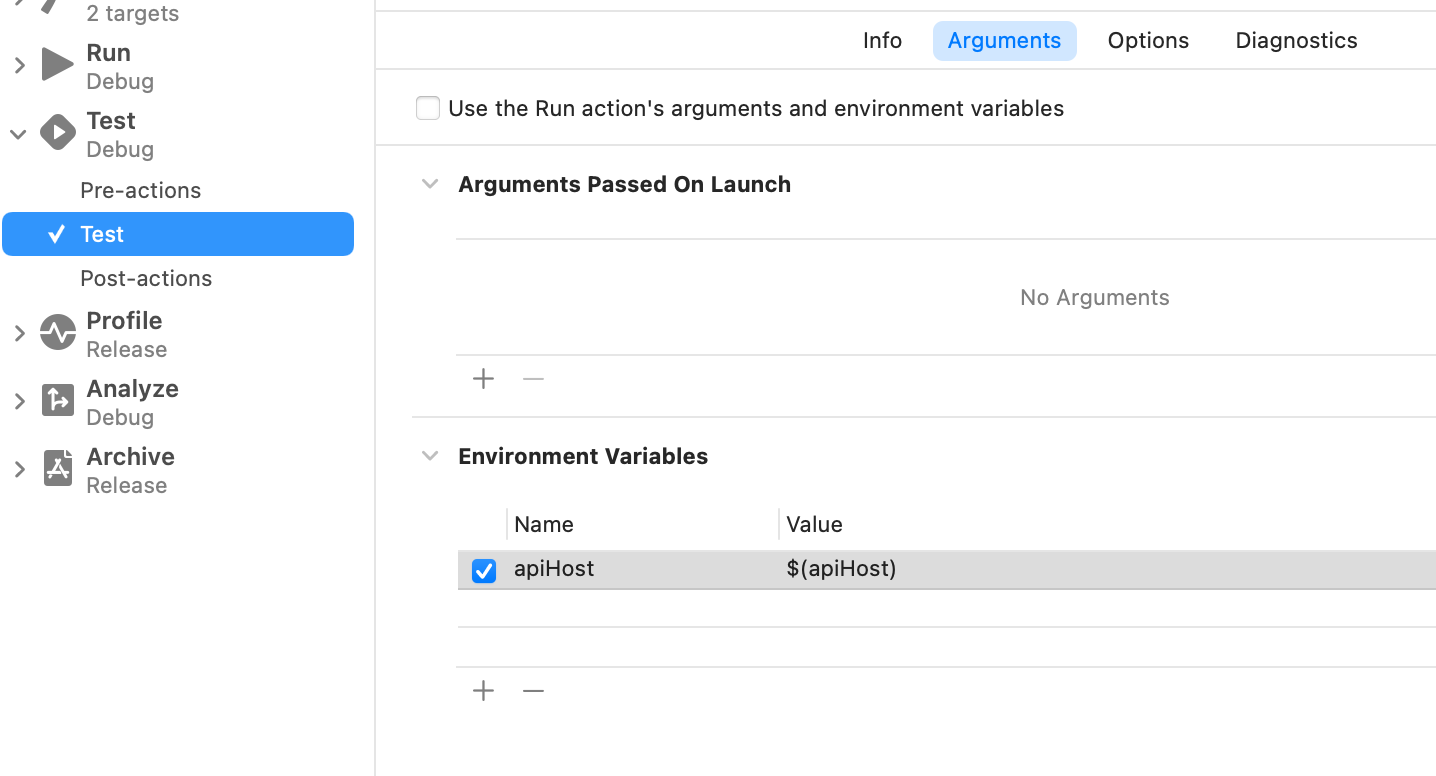Switch to the Options tab
The height and width of the screenshot is (776, 1436).
pos(1147,40)
